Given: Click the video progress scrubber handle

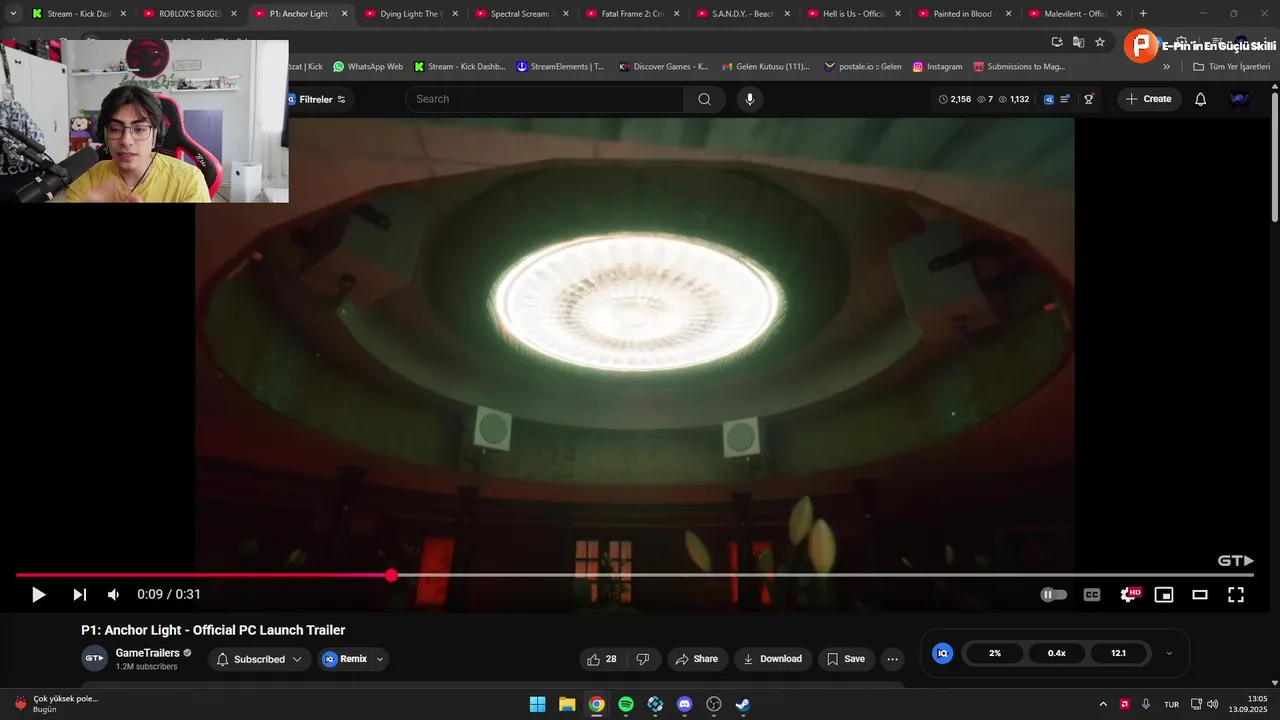Looking at the screenshot, I should 391,575.
